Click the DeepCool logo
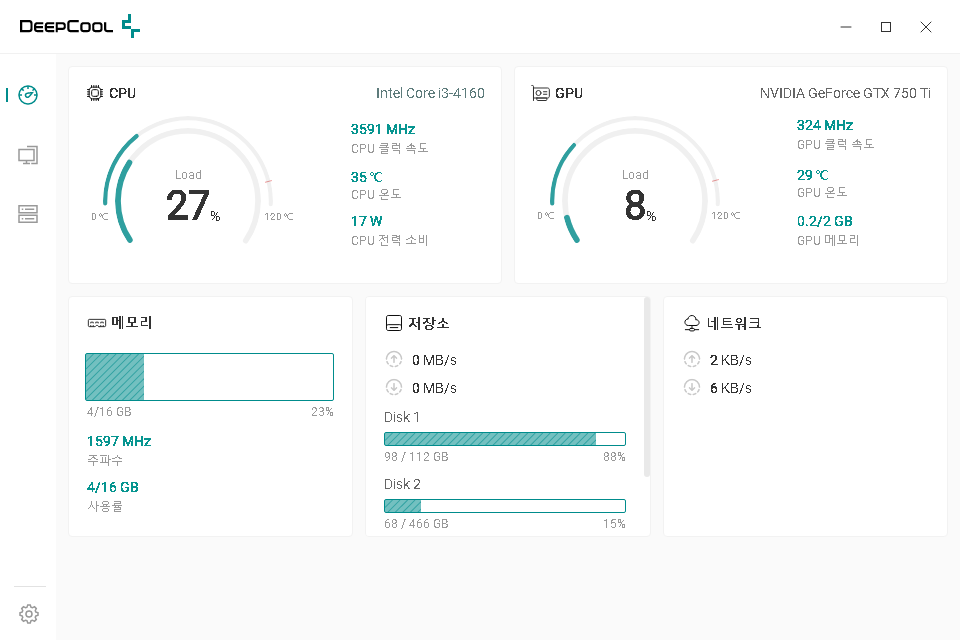 [80, 27]
